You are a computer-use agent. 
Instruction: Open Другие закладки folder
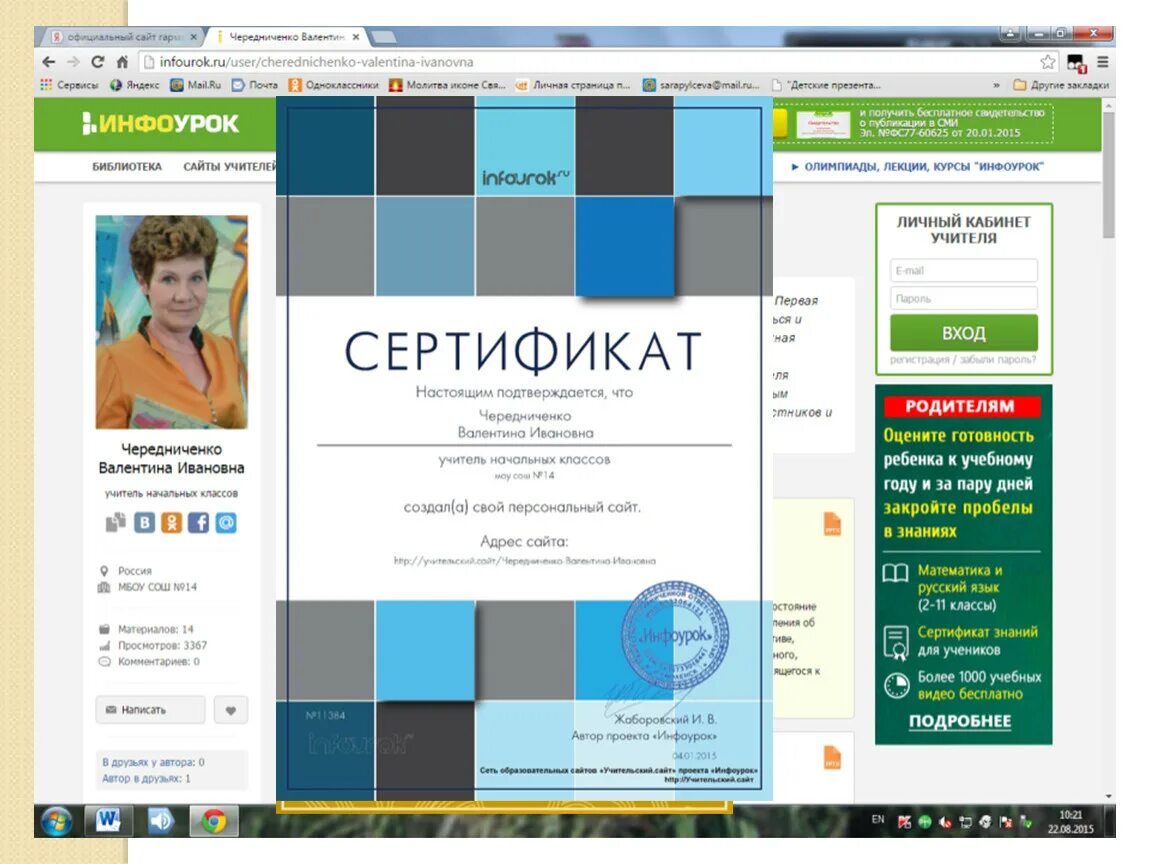[1061, 85]
